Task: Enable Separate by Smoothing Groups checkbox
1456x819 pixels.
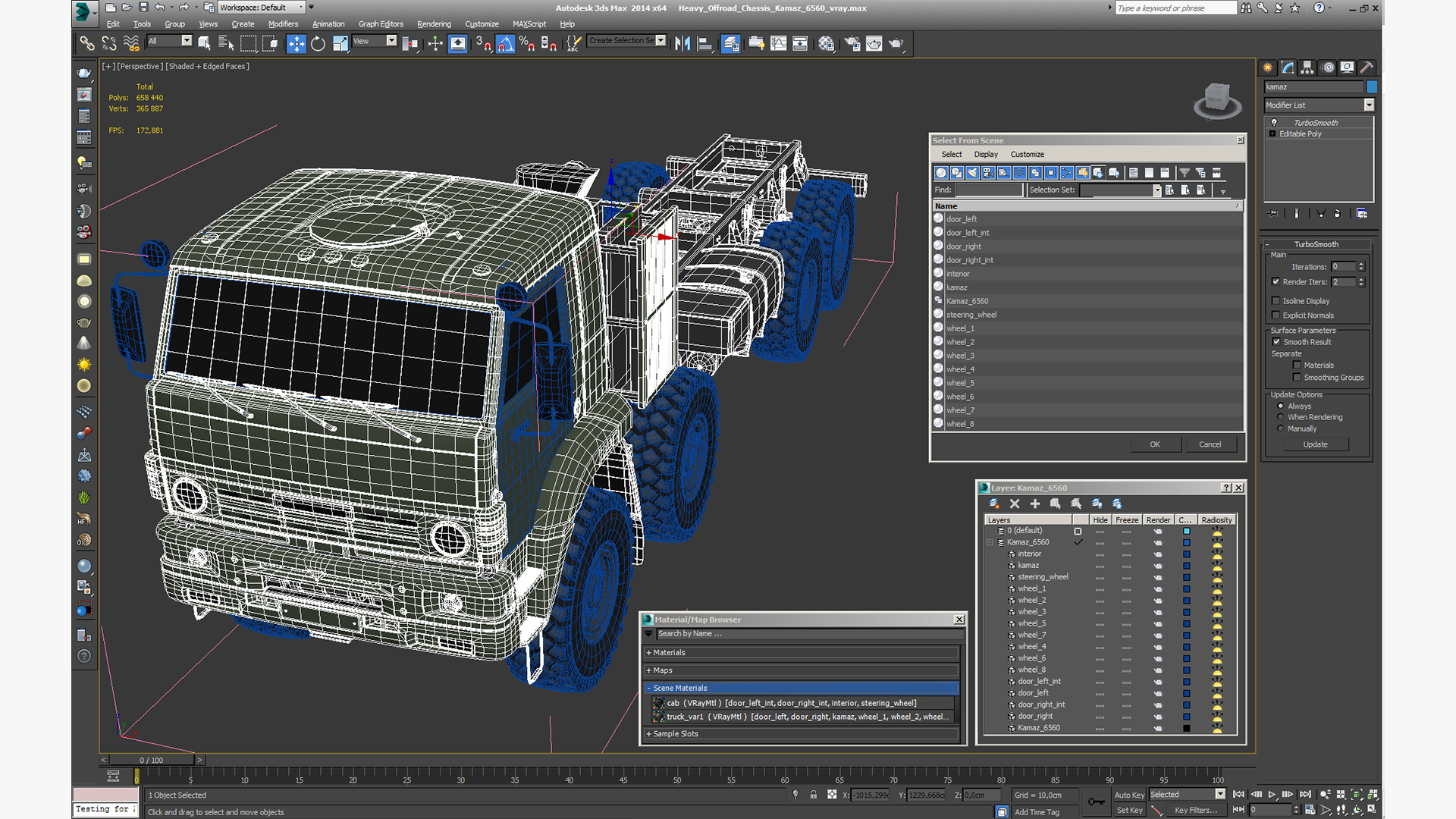Action: (1297, 378)
